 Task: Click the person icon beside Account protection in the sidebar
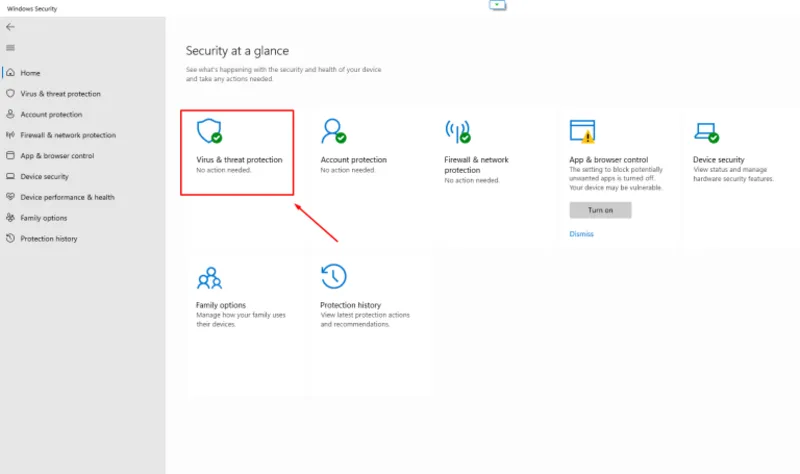10,114
